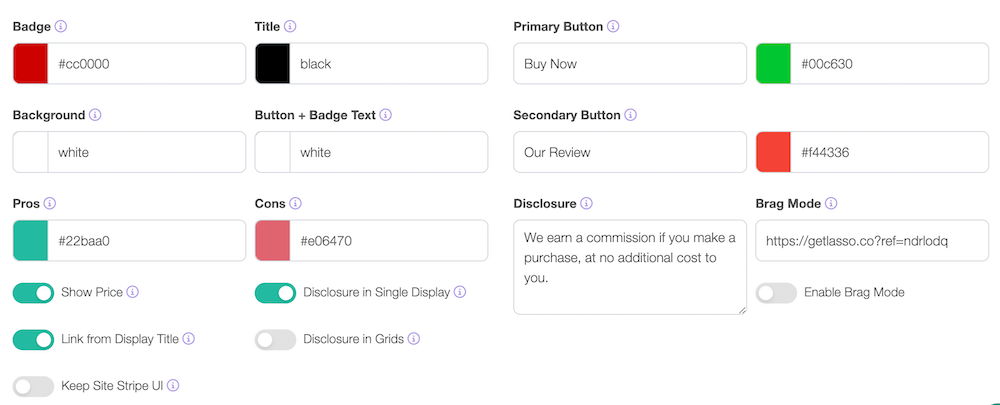Click Cons color field showing #e06470

[x=389, y=240]
